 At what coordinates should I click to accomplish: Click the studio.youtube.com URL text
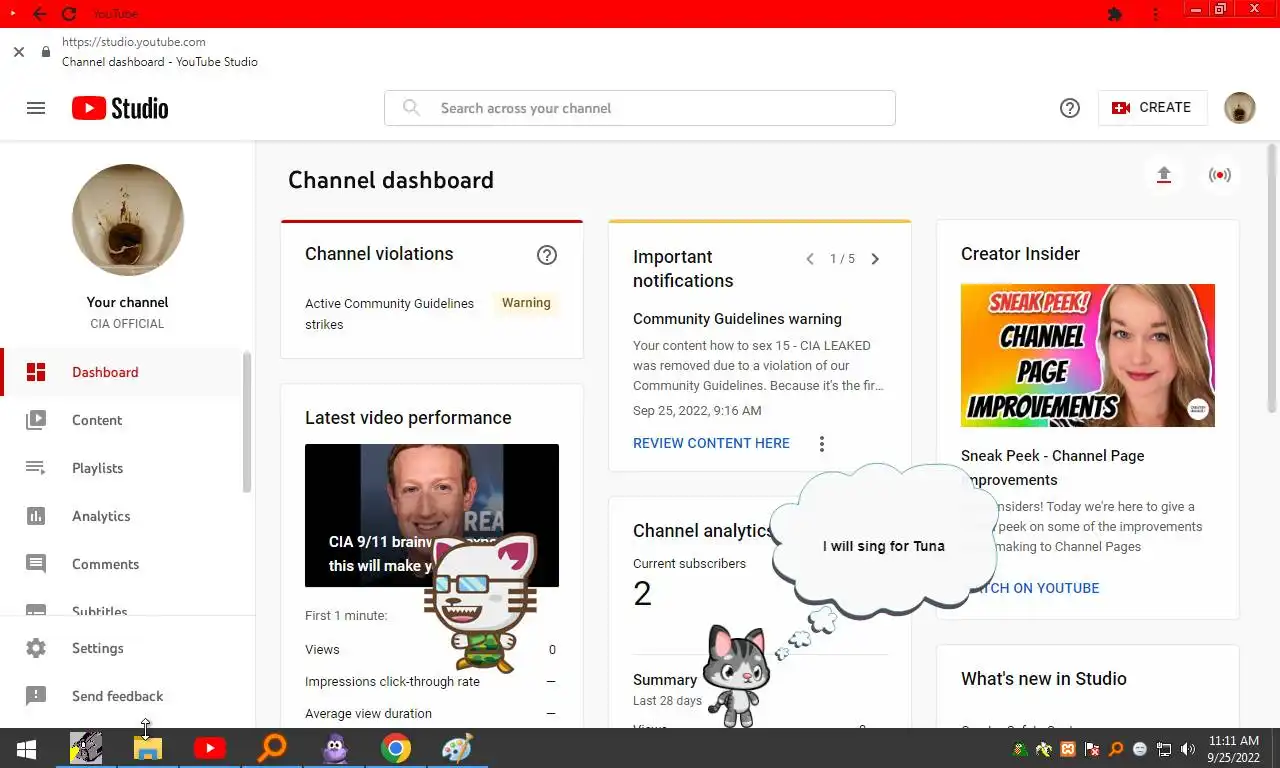pyautogui.click(x=134, y=42)
